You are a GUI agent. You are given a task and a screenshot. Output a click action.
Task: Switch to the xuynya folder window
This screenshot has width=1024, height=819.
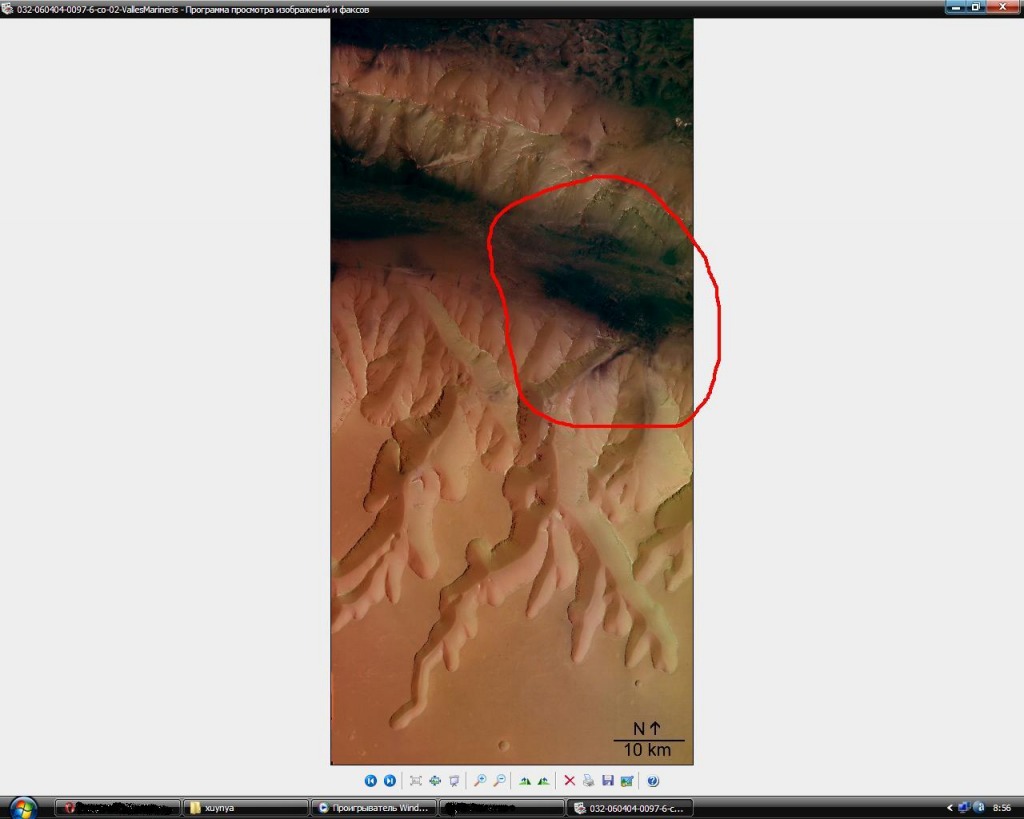pos(245,808)
